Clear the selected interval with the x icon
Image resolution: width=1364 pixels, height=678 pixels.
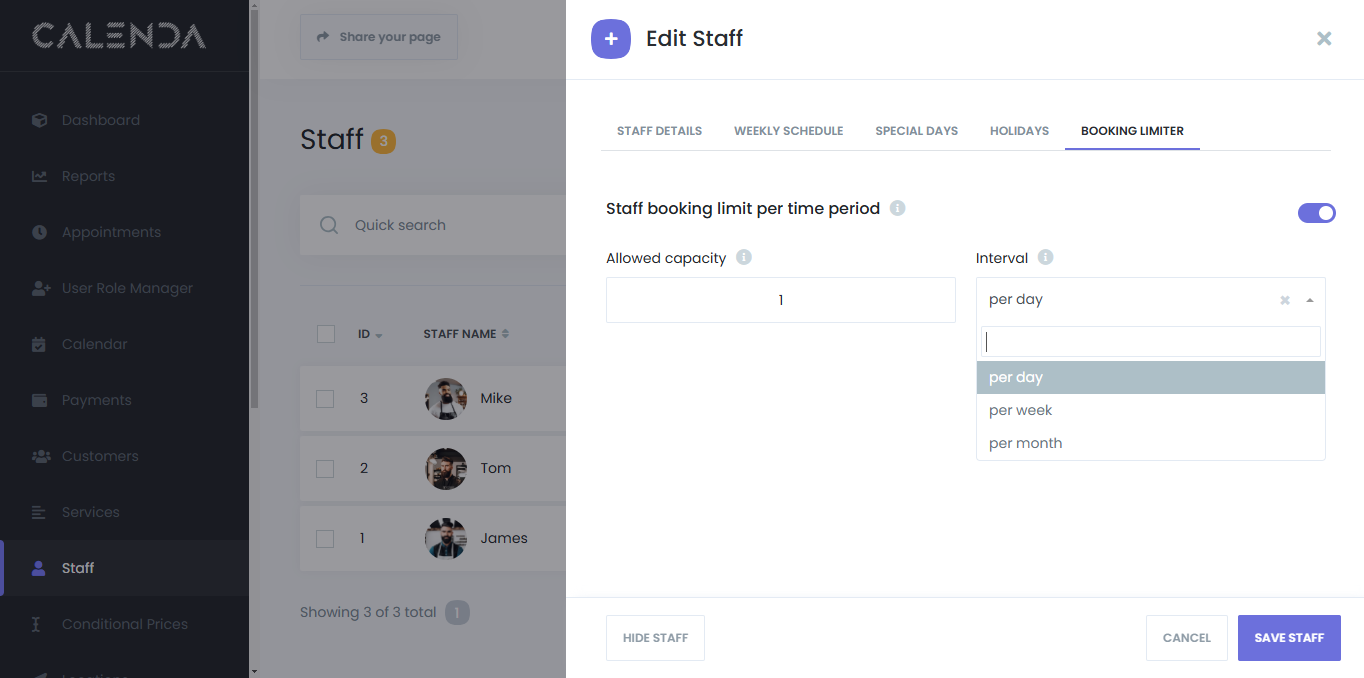[x=1285, y=300]
